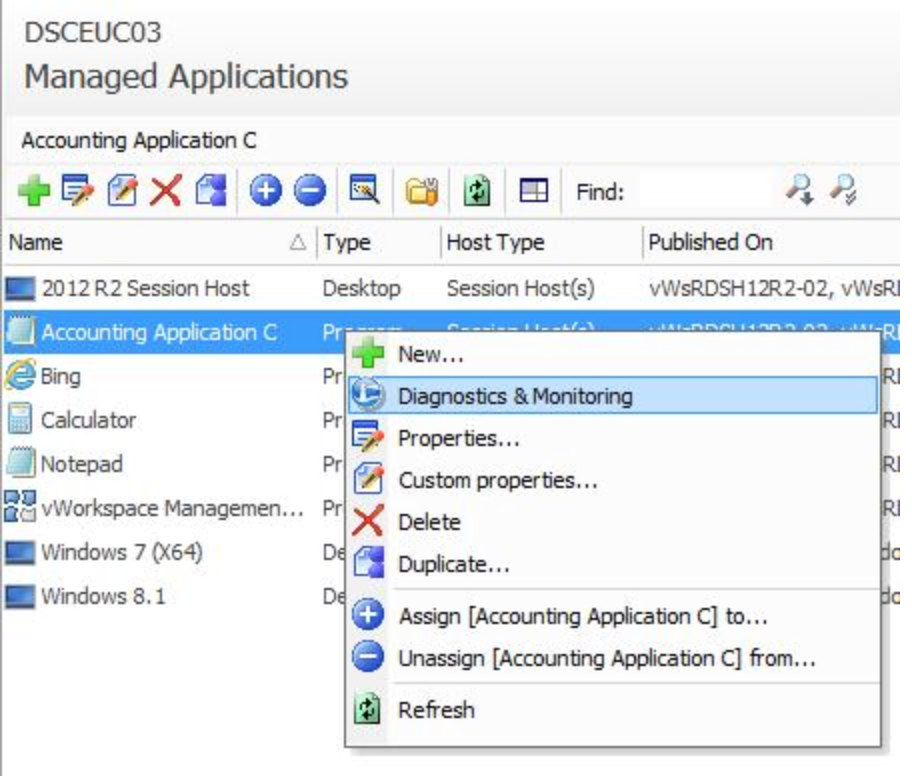Click the find next magnifier icon

tap(799, 190)
